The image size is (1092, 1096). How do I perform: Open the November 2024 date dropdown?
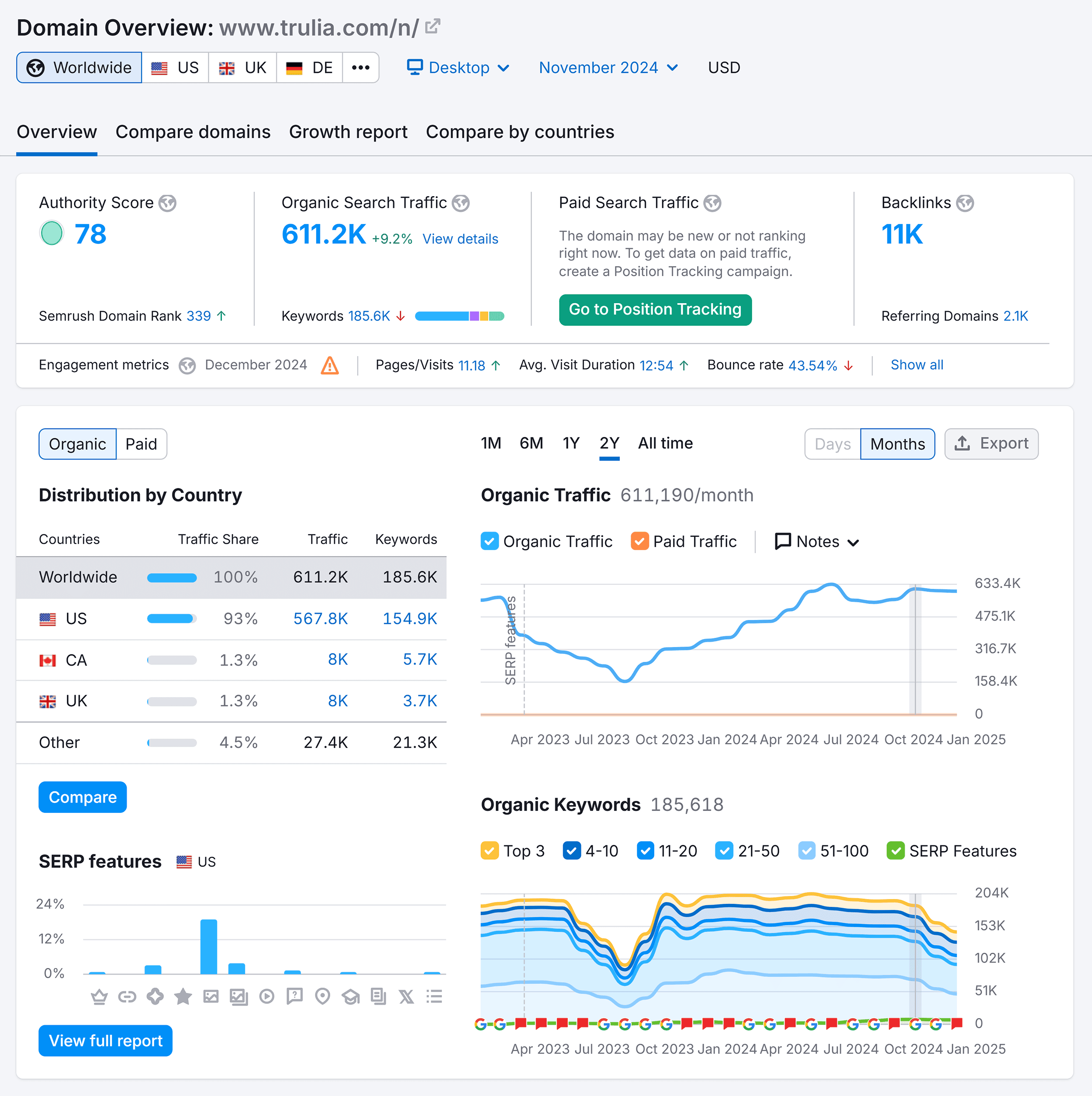609,68
